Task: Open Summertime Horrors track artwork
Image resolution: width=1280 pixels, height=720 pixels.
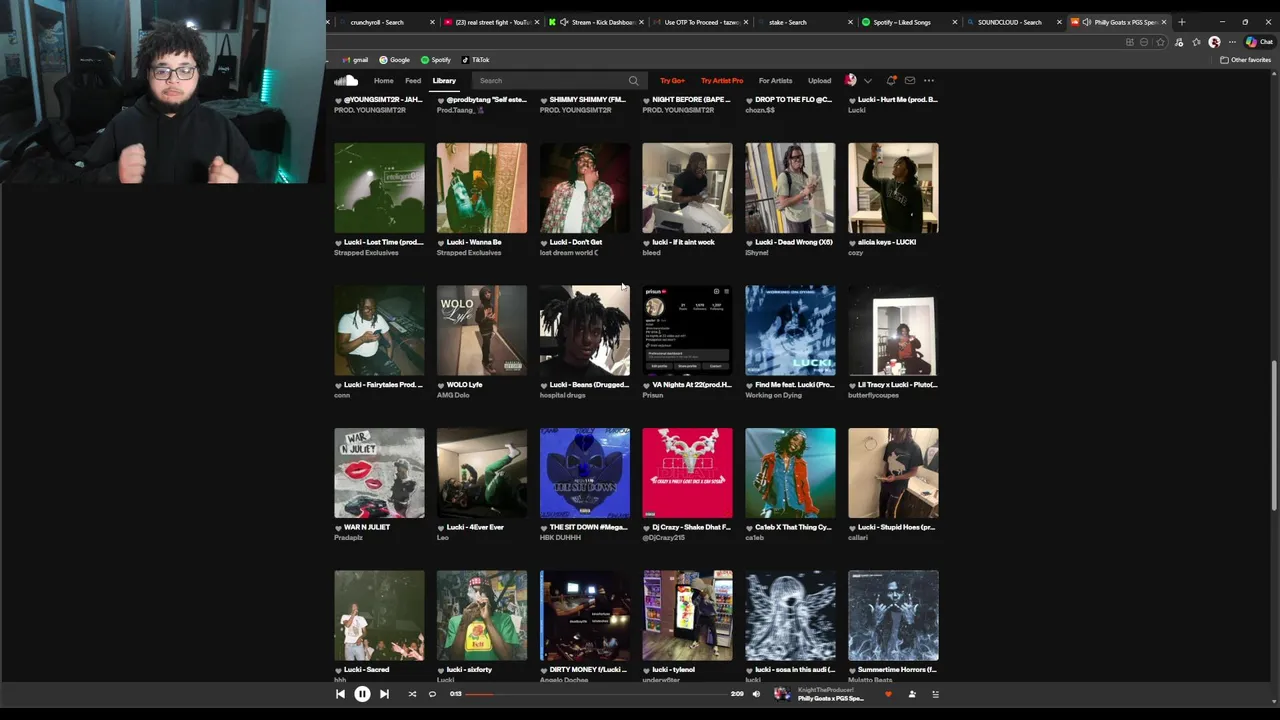Action: 893,616
